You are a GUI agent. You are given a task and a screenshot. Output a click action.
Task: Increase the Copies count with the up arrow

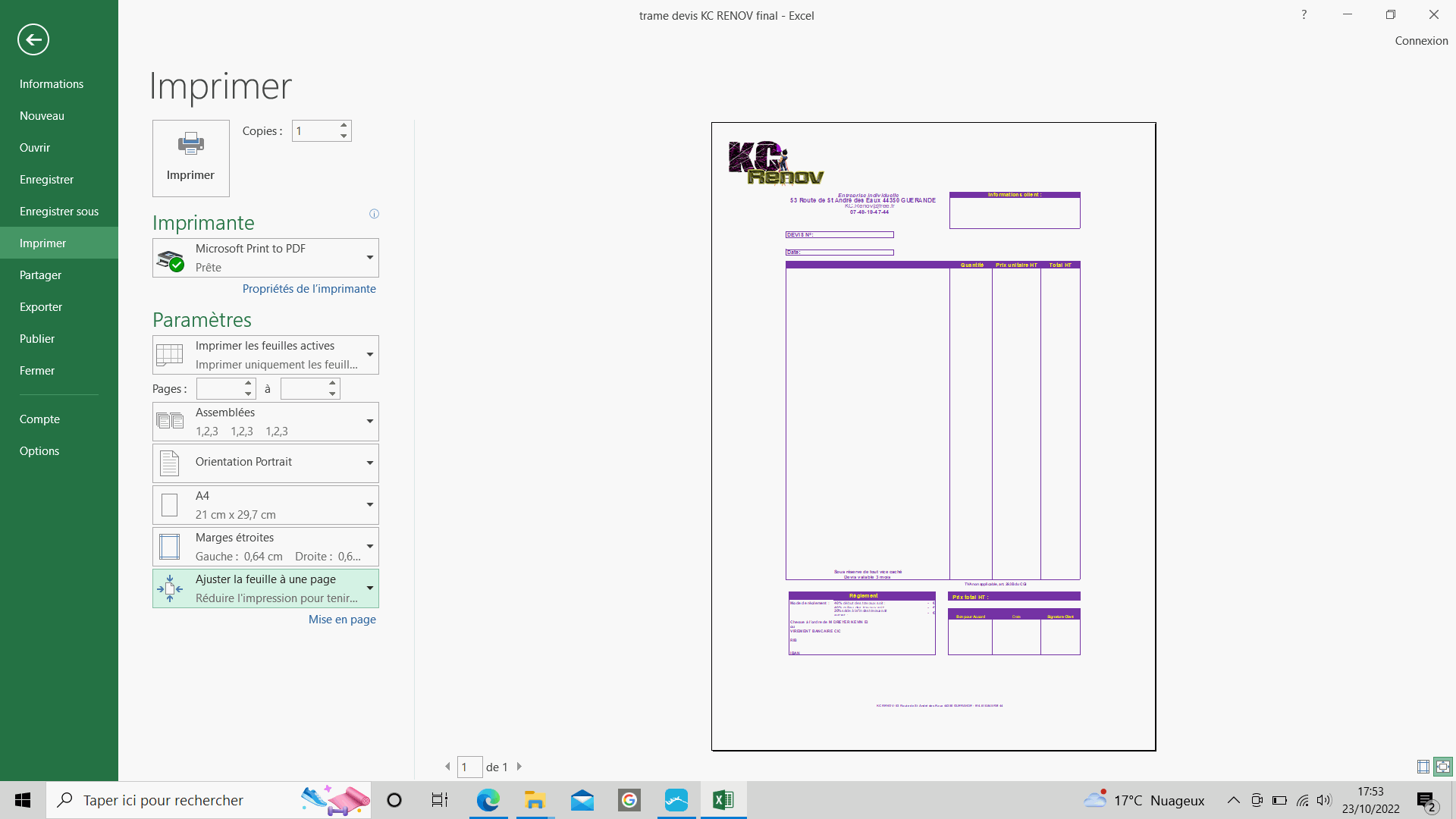click(344, 125)
